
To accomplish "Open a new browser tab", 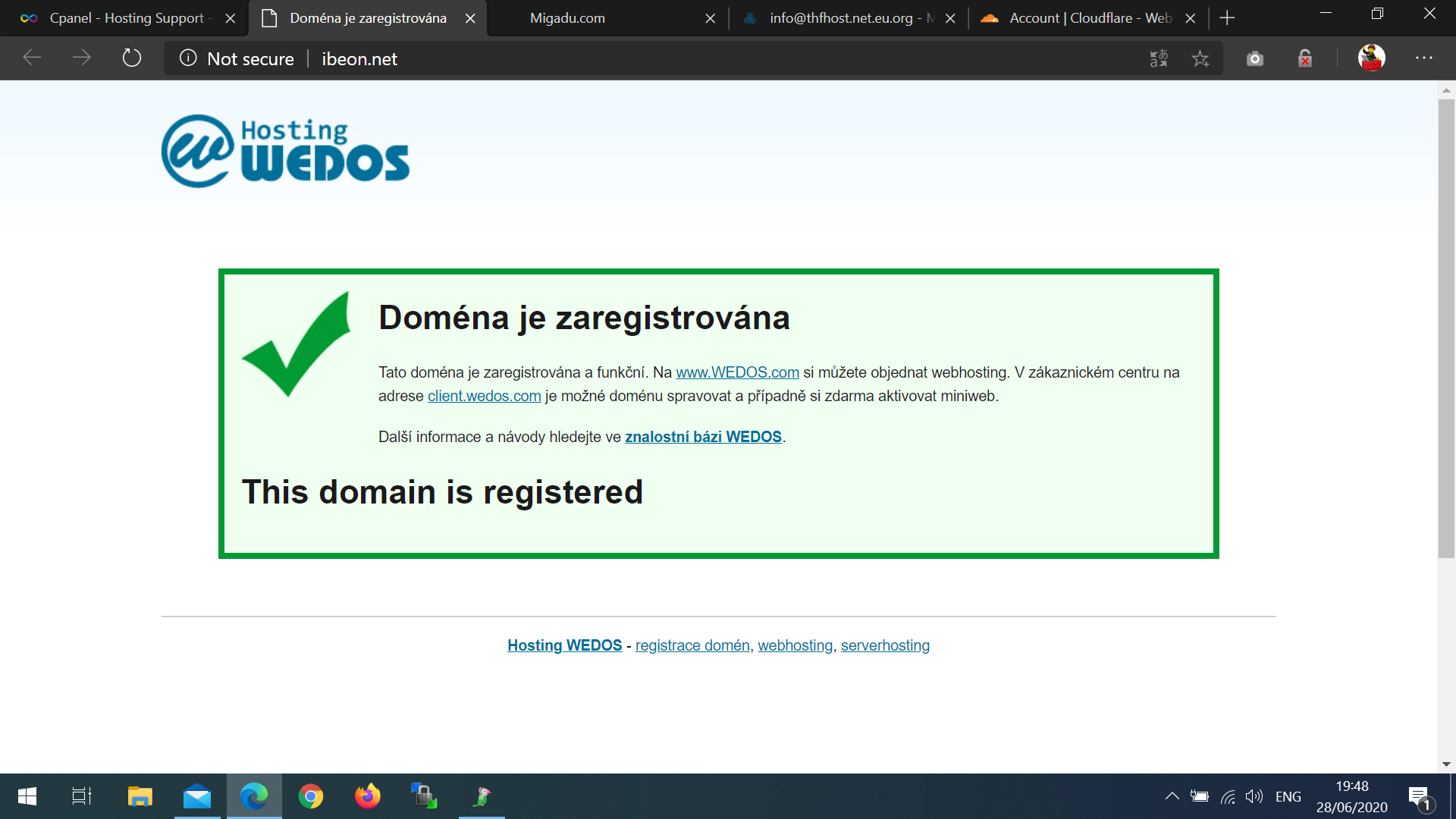I will pyautogui.click(x=1227, y=18).
